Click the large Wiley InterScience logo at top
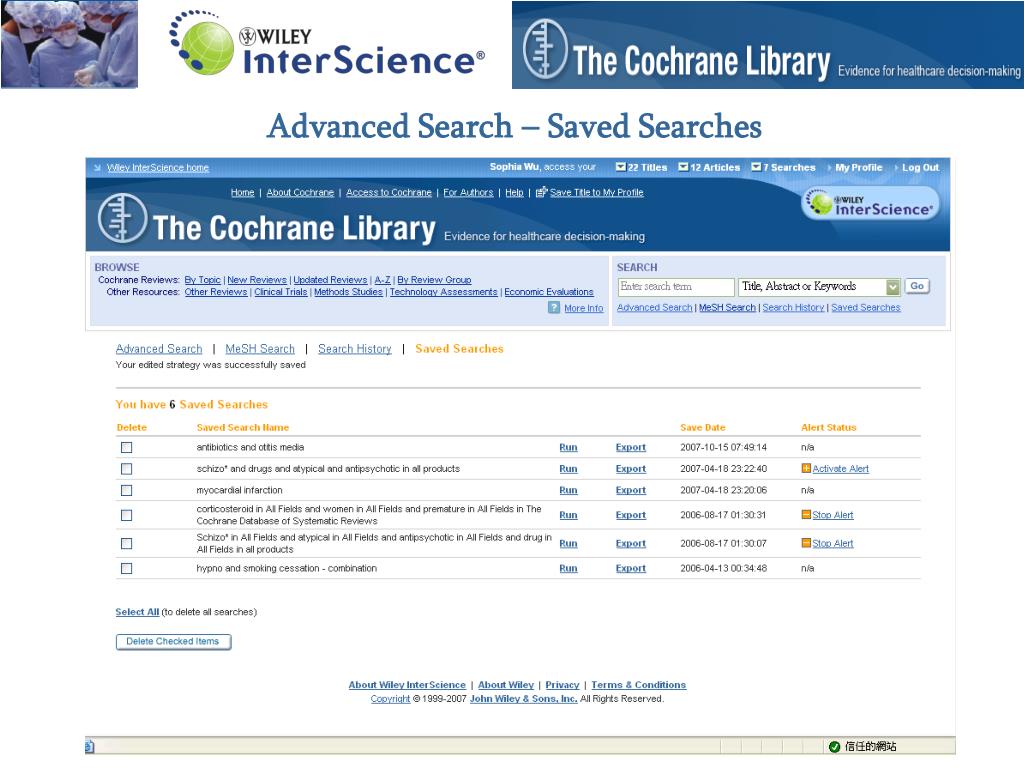The image size is (1024, 768). point(327,44)
